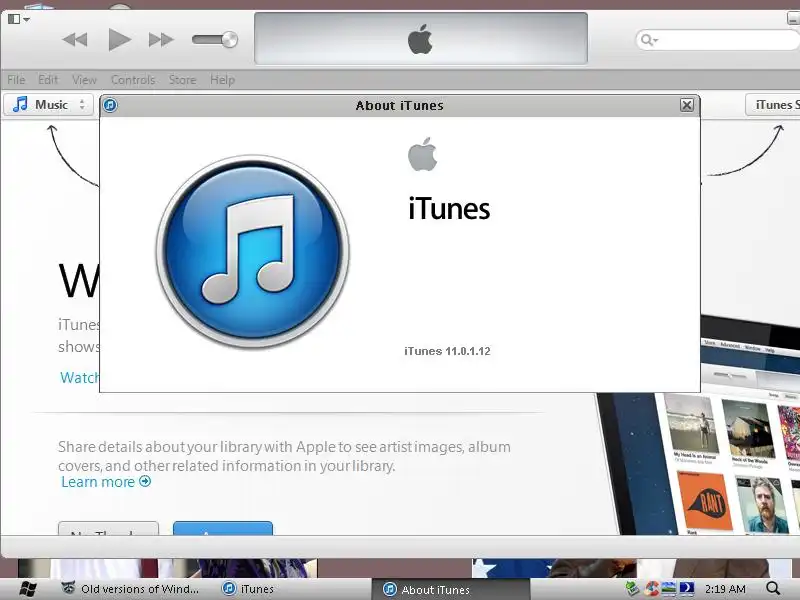Follow the Learn more link
800x600 pixels.
[x=98, y=482]
